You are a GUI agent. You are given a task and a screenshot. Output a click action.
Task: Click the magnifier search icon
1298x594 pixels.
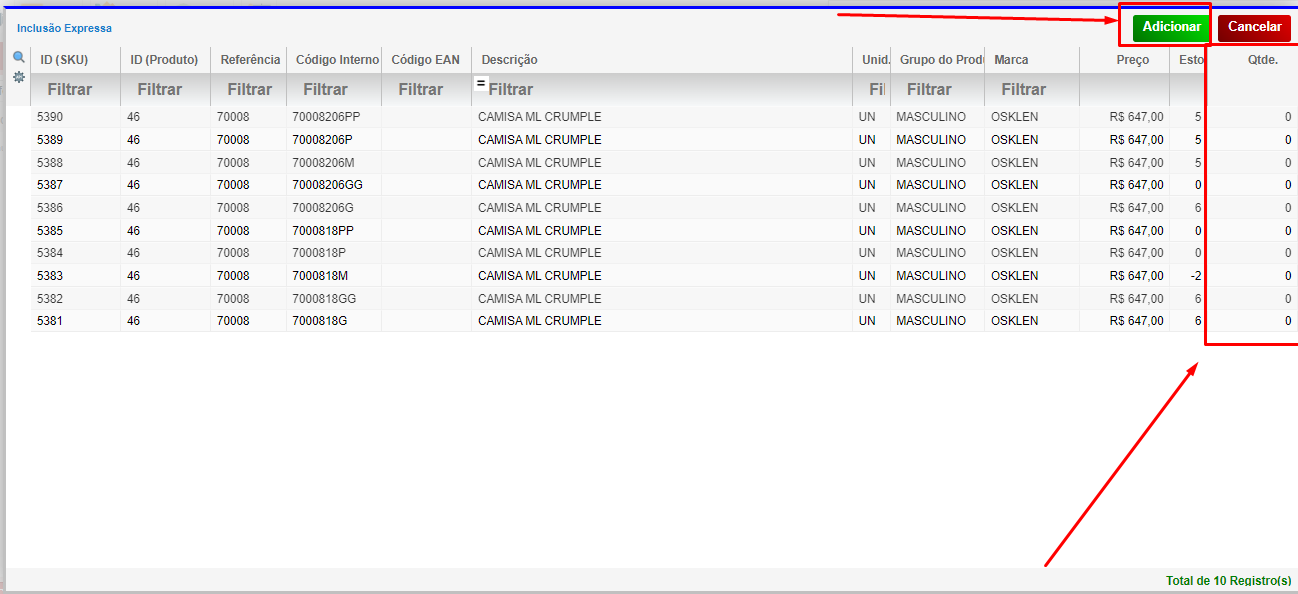tap(18, 58)
